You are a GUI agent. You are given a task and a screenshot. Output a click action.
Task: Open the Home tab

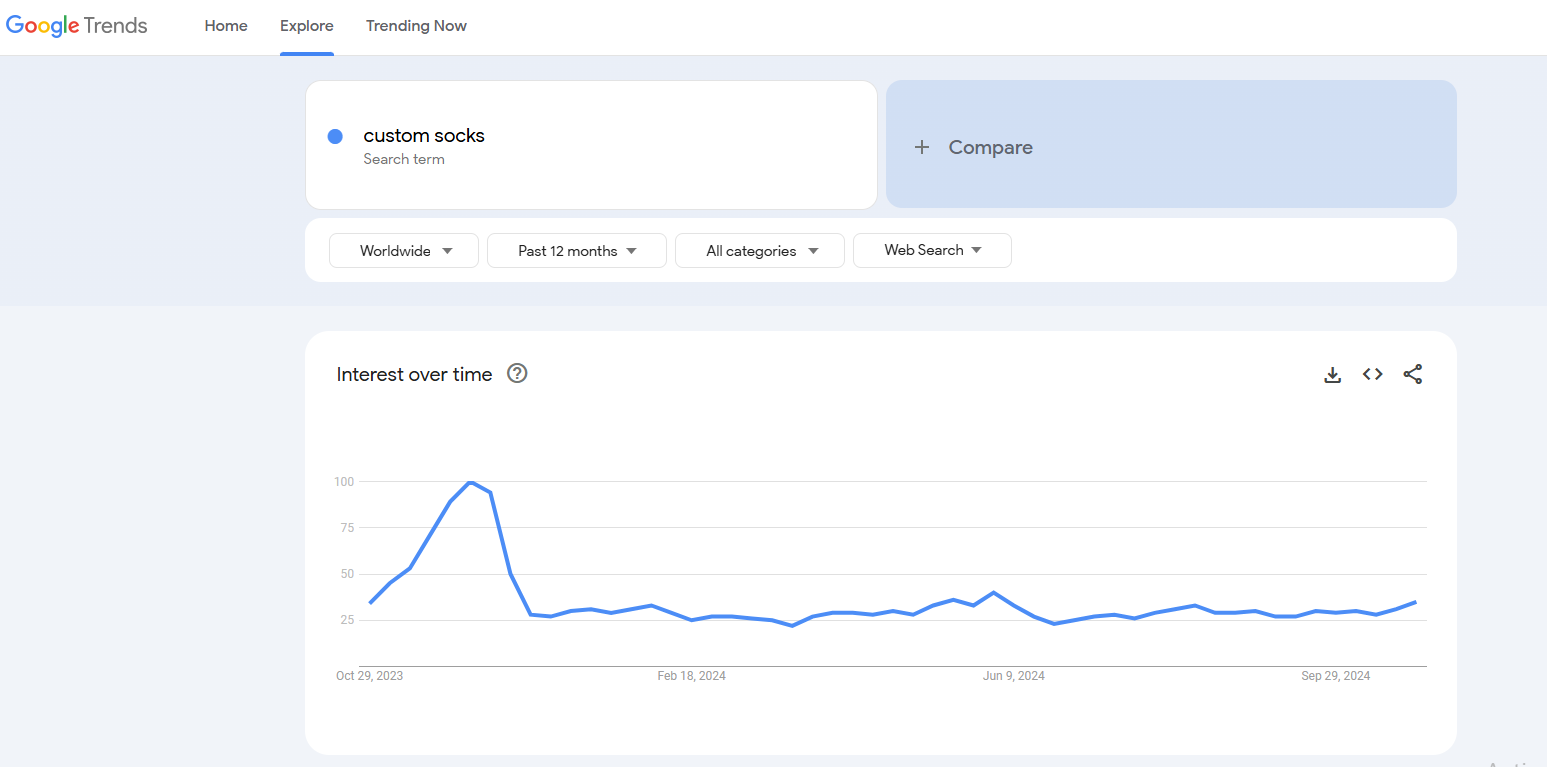(x=226, y=26)
